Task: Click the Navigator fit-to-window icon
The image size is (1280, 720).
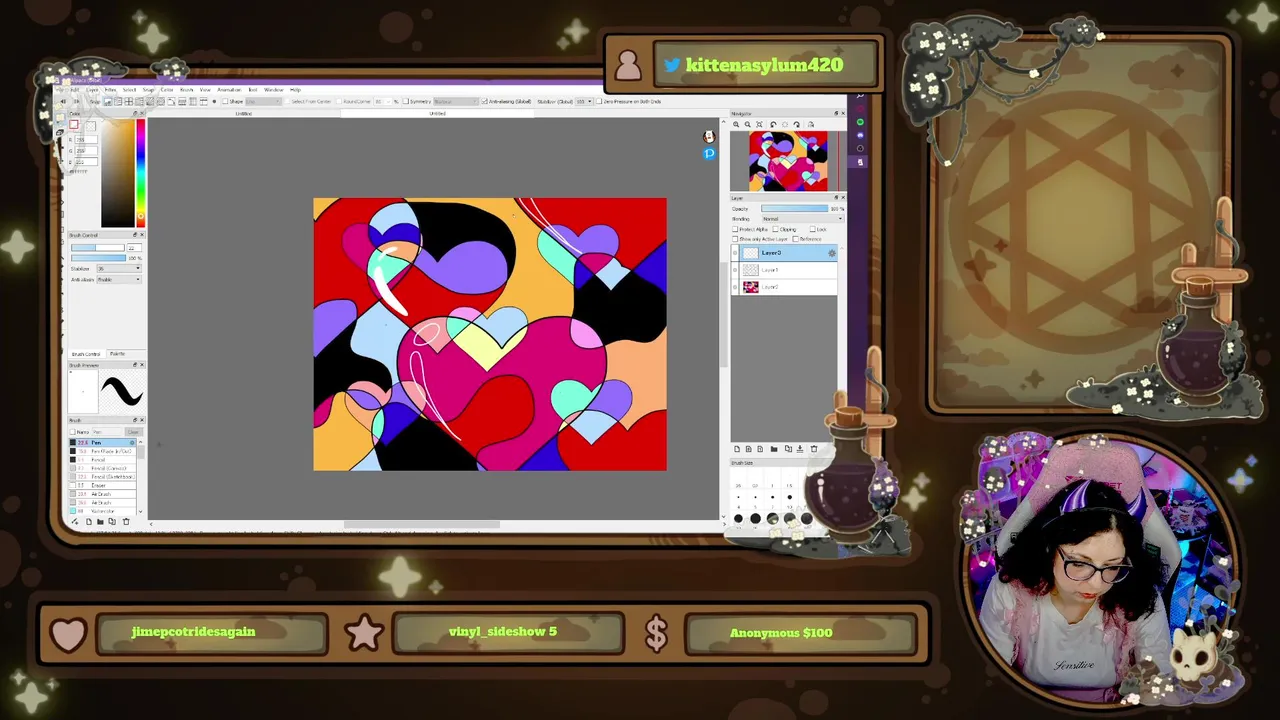Action: coord(759,124)
